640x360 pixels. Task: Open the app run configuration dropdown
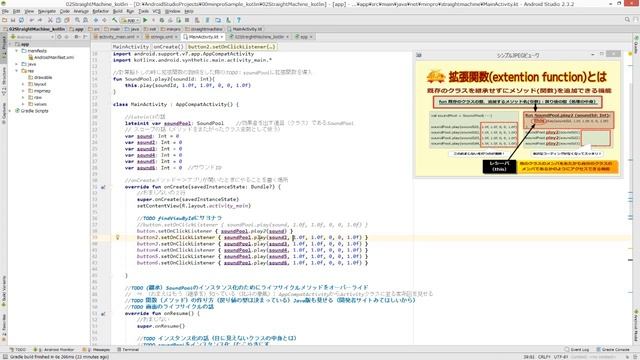tap(130, 20)
